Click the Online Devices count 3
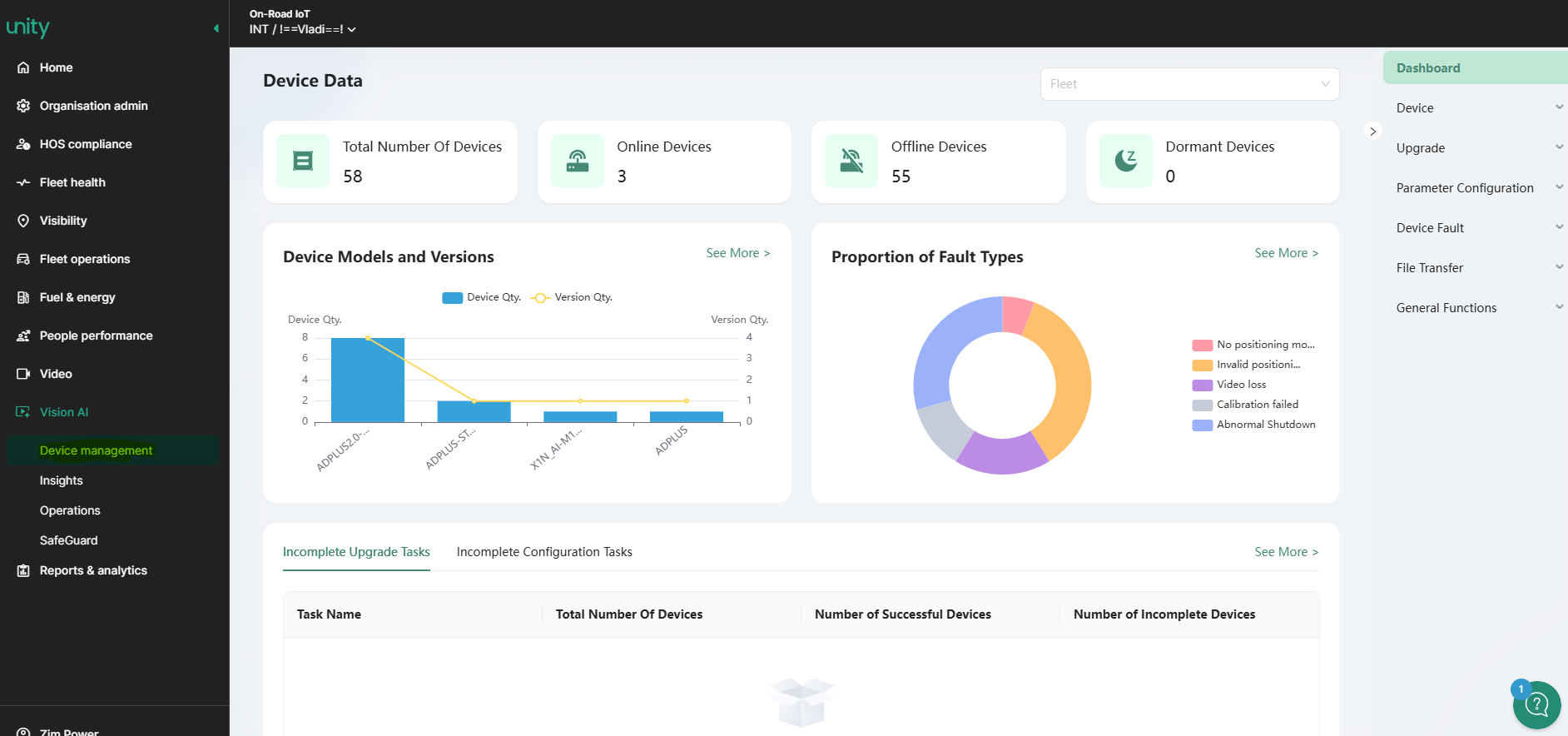 click(x=622, y=177)
